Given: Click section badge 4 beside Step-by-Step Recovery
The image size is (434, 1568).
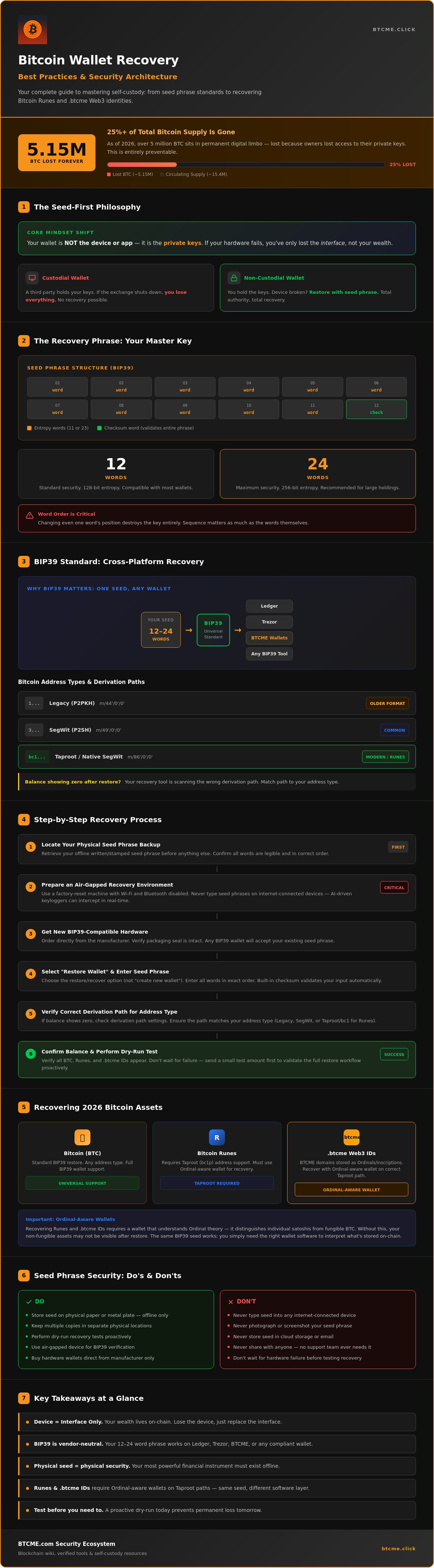Looking at the screenshot, I should tap(24, 819).
